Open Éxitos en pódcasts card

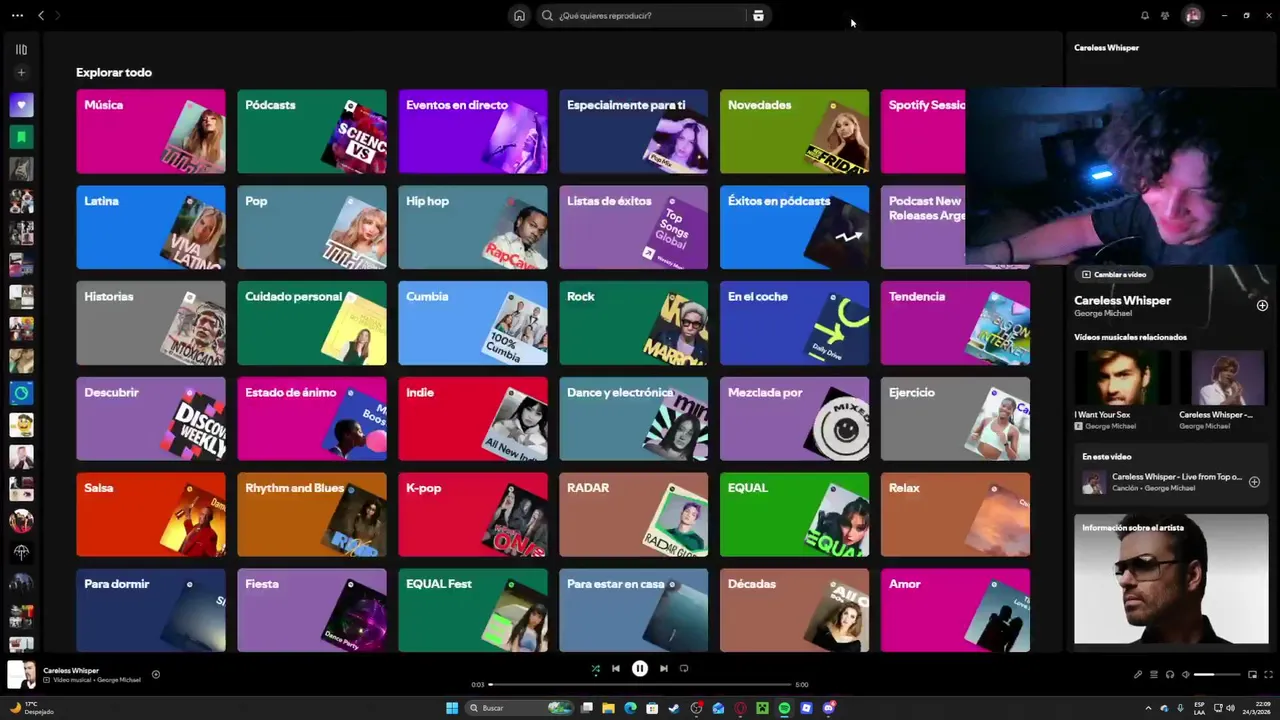click(x=795, y=227)
